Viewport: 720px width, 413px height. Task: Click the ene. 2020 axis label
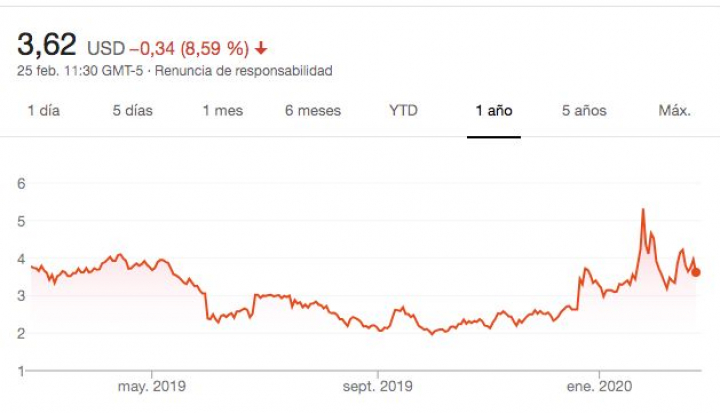point(598,386)
